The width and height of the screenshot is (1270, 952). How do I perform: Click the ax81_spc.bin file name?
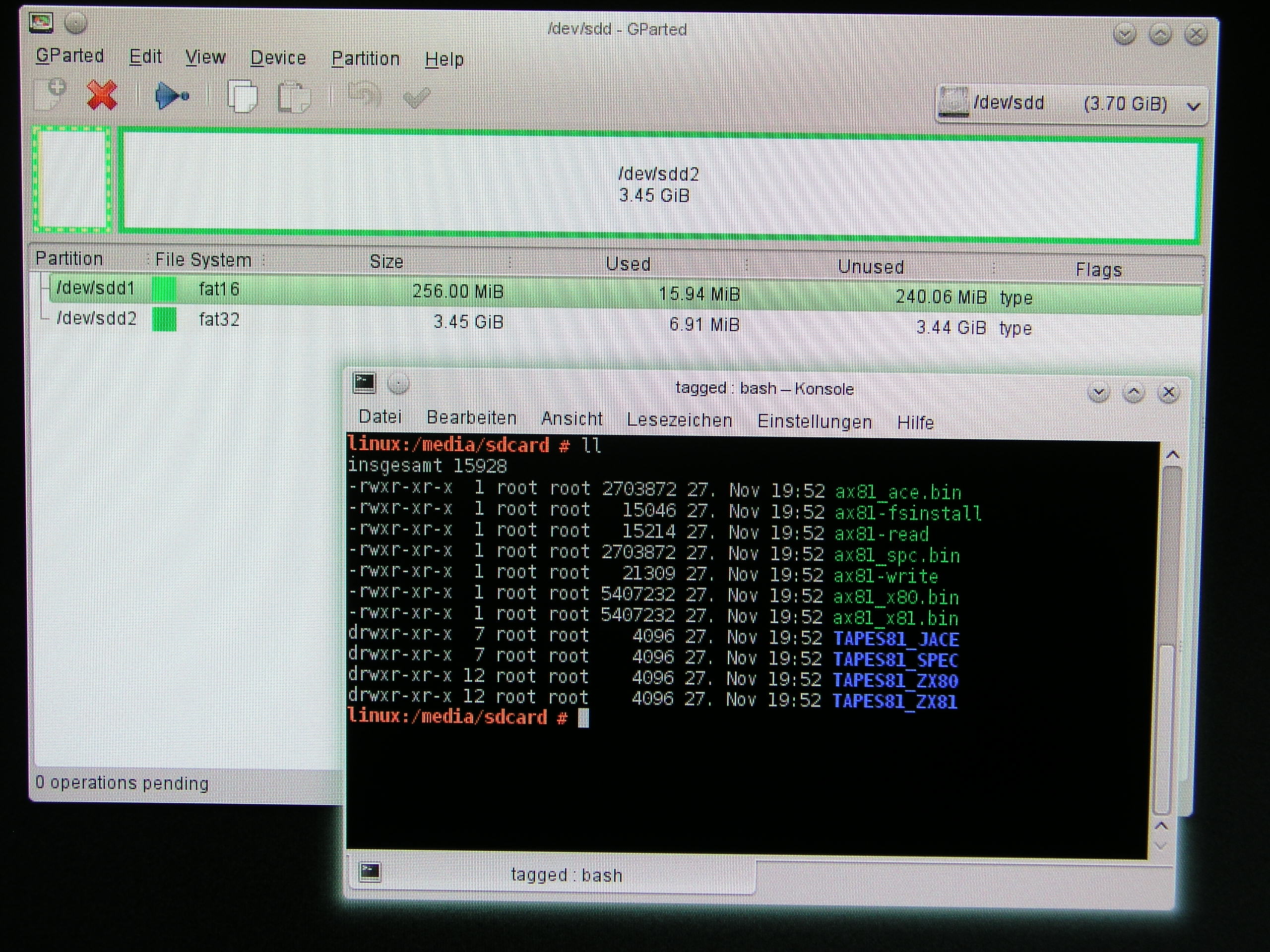coord(897,555)
